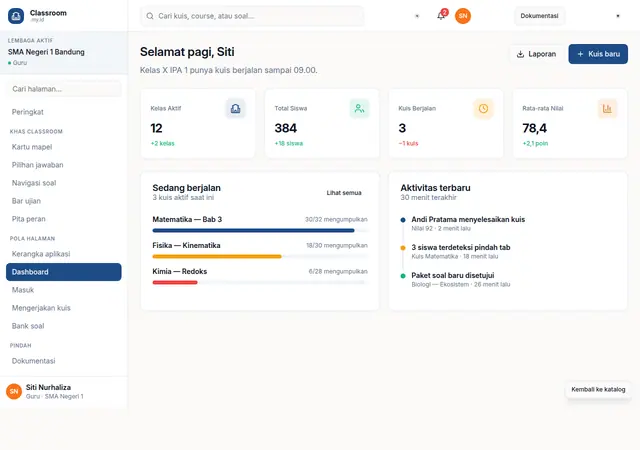640x450 pixels.
Task: Expand the small dropdown arrow left of bell
Action: [417, 16]
